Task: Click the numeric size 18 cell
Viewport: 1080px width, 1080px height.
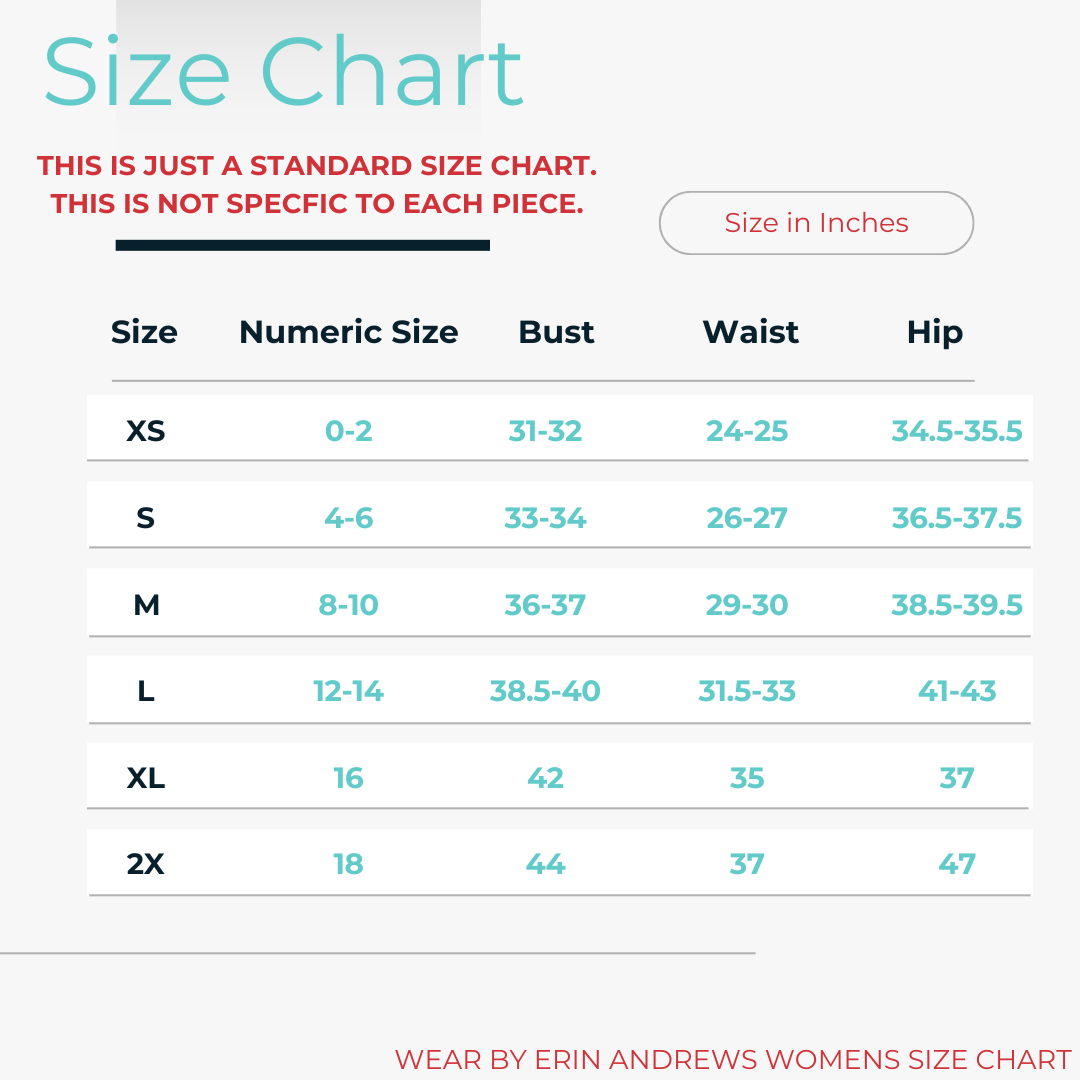Action: (x=348, y=864)
